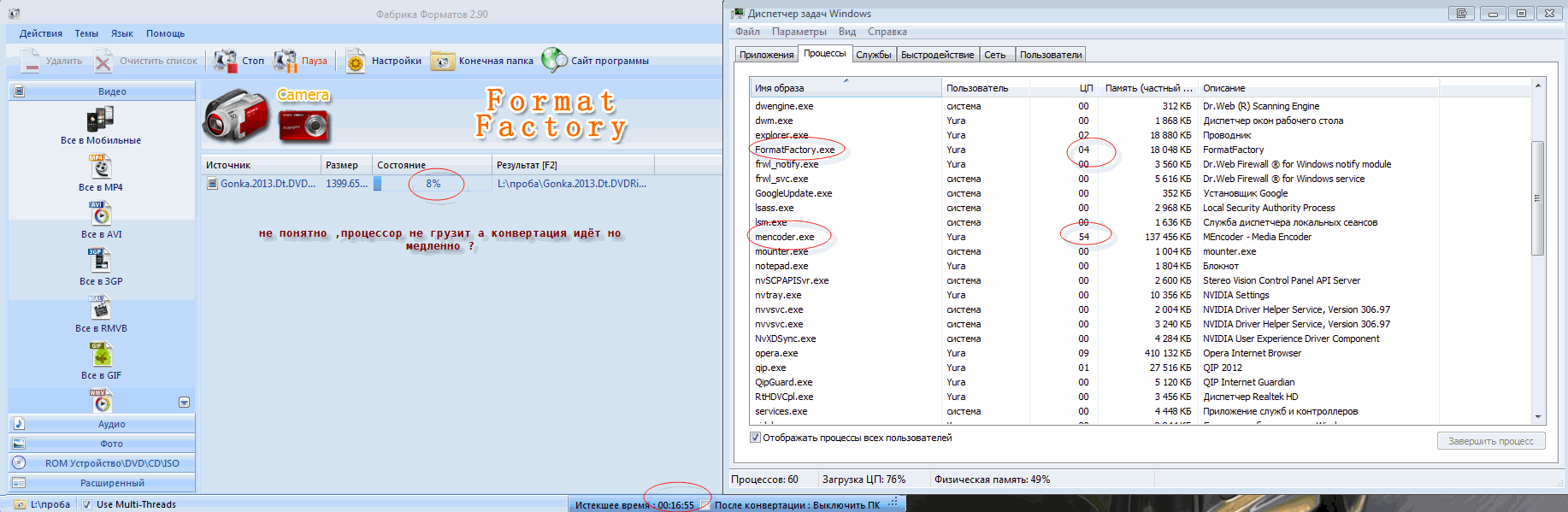1568x512 pixels.
Task: Choose the Все в AVI icon
Action: (x=100, y=214)
